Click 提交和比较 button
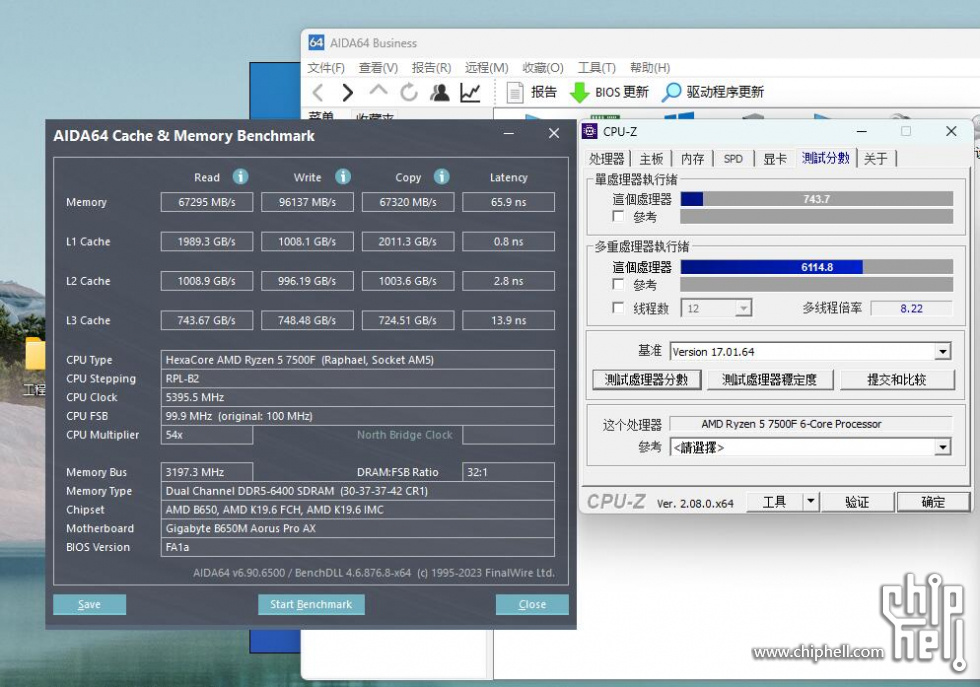This screenshot has width=980, height=687. pos(897,379)
